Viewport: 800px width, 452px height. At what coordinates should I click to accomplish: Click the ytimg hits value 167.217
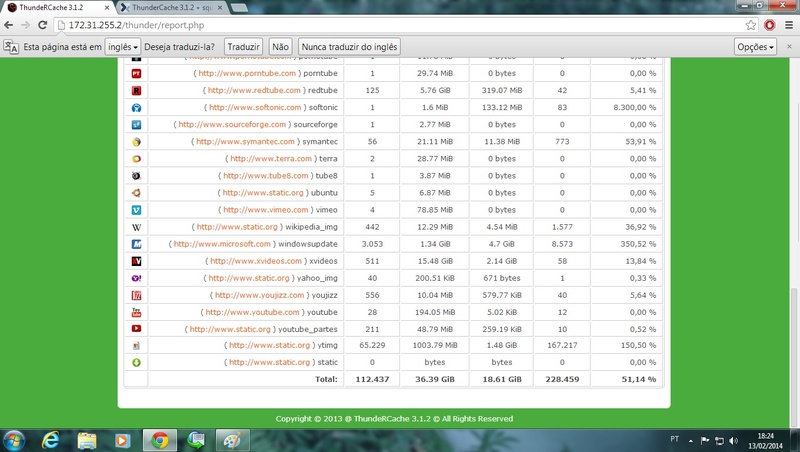pos(562,345)
